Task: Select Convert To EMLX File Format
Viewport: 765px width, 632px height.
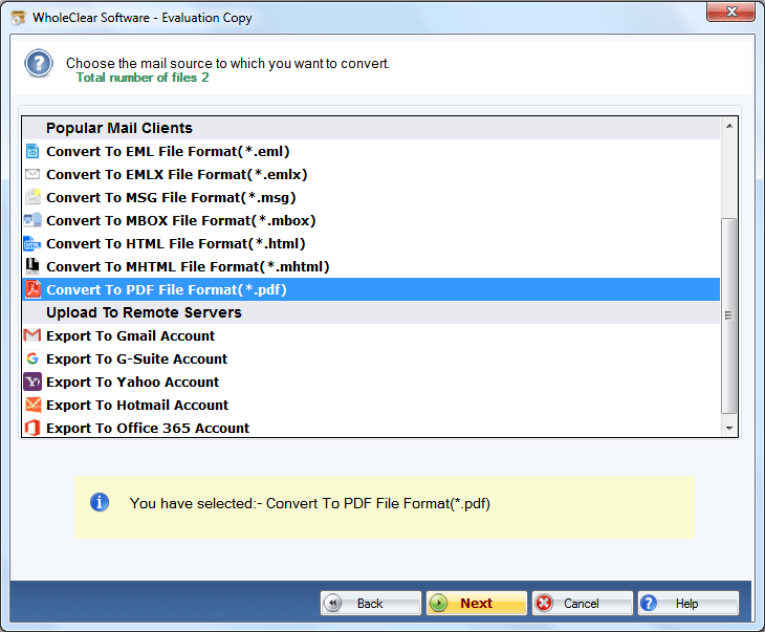Action: pos(371,174)
